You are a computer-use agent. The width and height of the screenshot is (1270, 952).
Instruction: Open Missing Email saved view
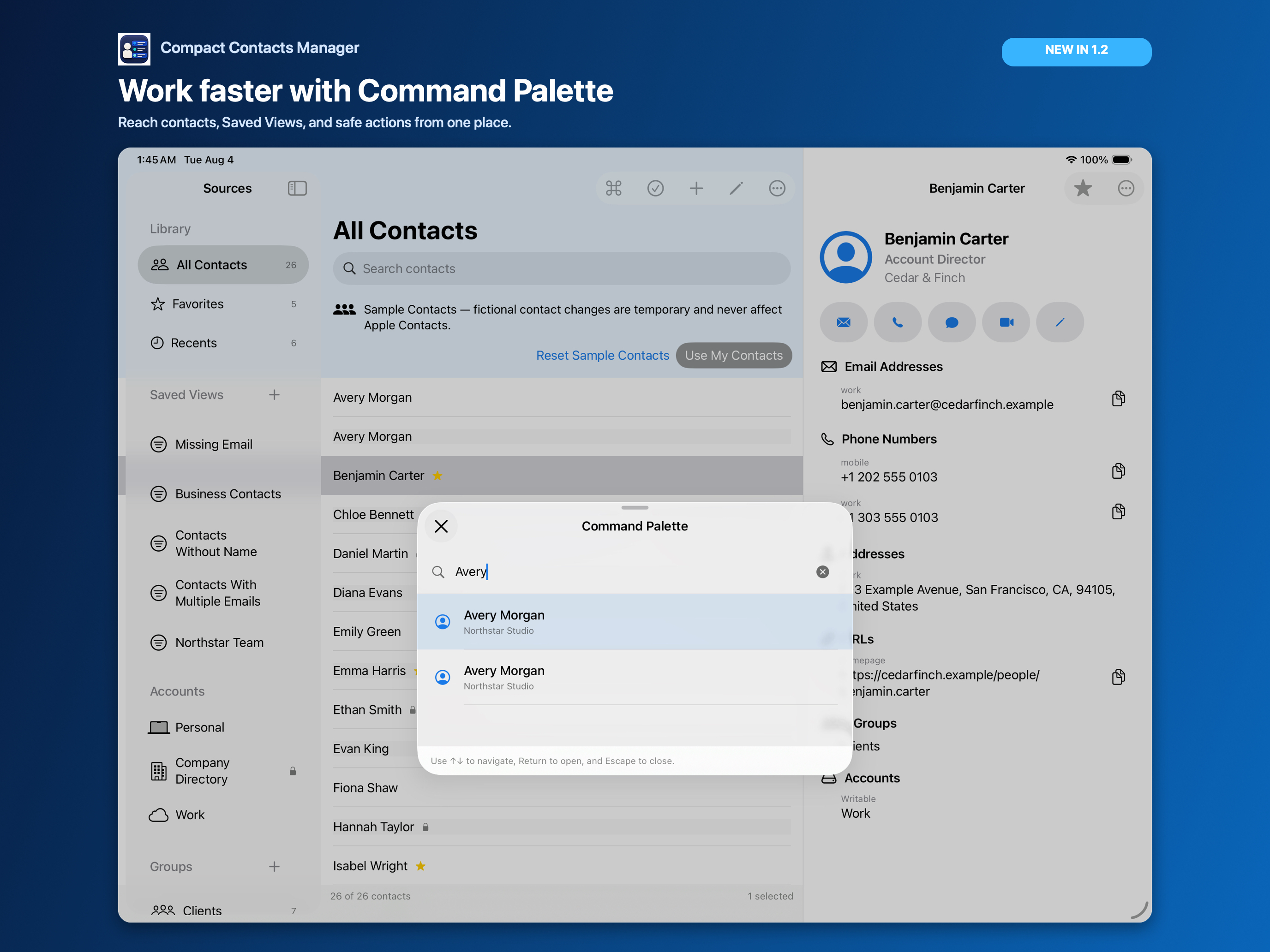[x=223, y=444]
